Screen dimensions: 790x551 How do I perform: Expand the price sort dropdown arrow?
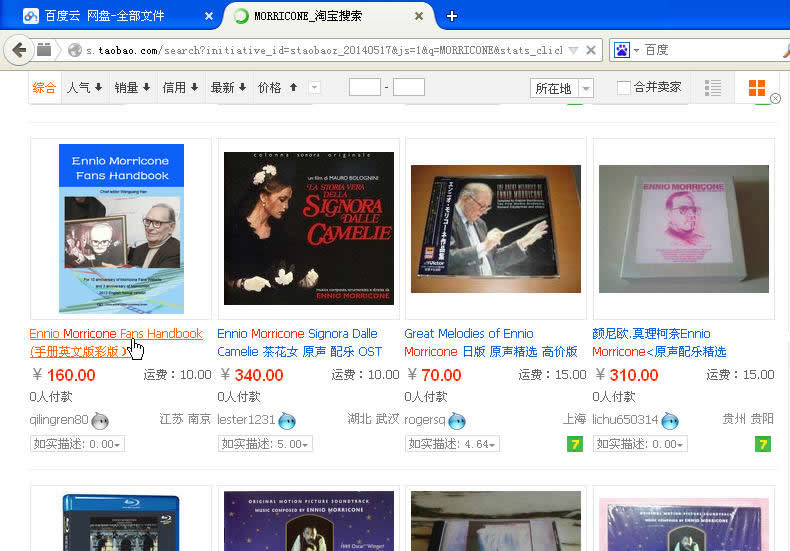tap(314, 88)
